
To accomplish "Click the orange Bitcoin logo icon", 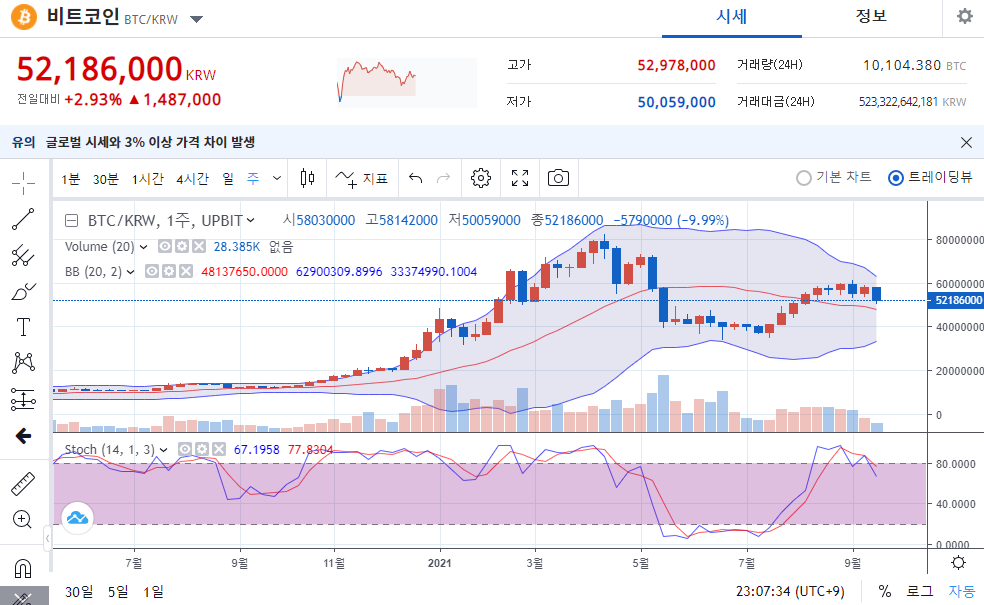I will tap(24, 17).
